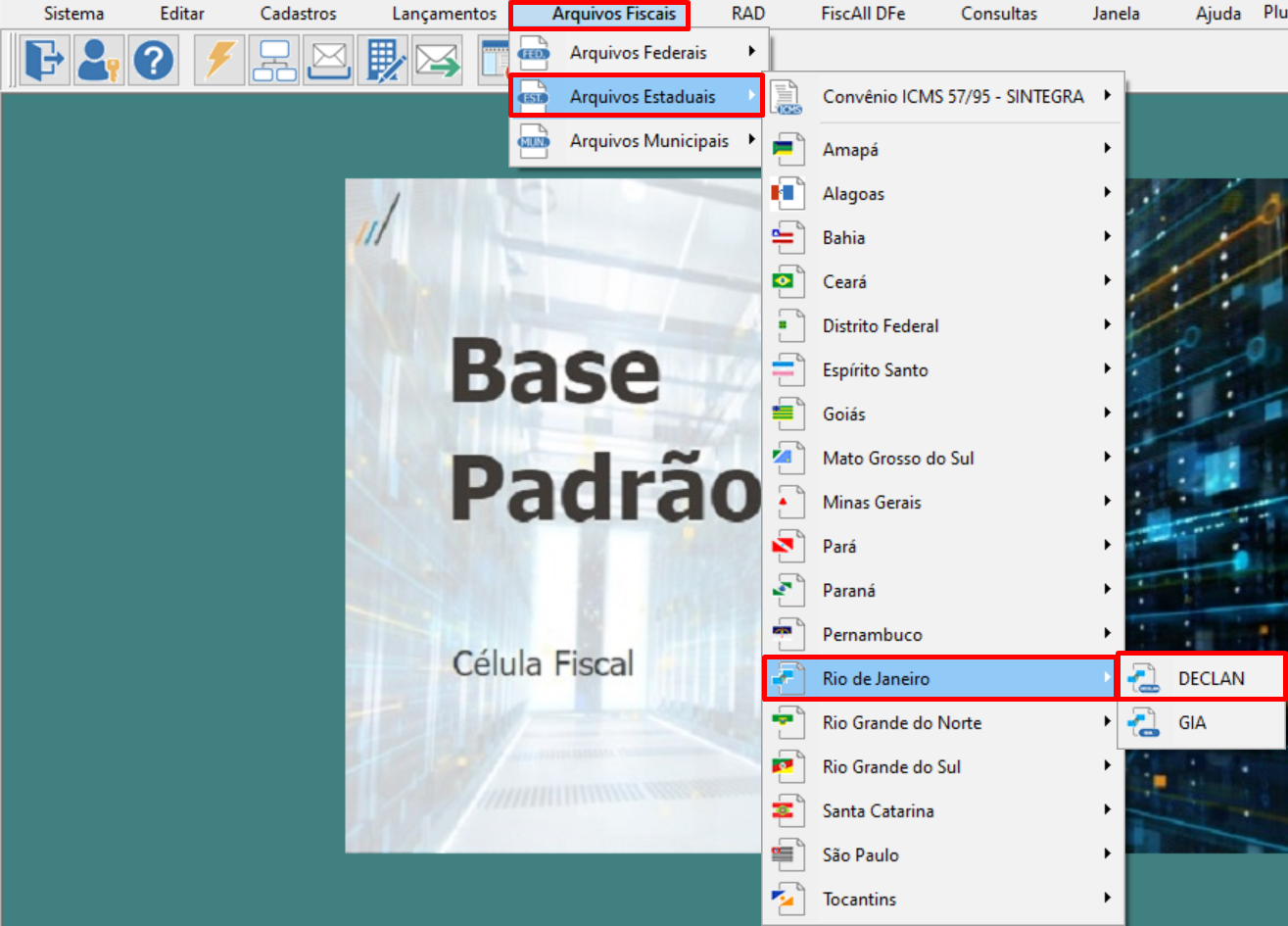Open the Cadastros menu
This screenshot has height=926, width=1288.
pyautogui.click(x=298, y=14)
